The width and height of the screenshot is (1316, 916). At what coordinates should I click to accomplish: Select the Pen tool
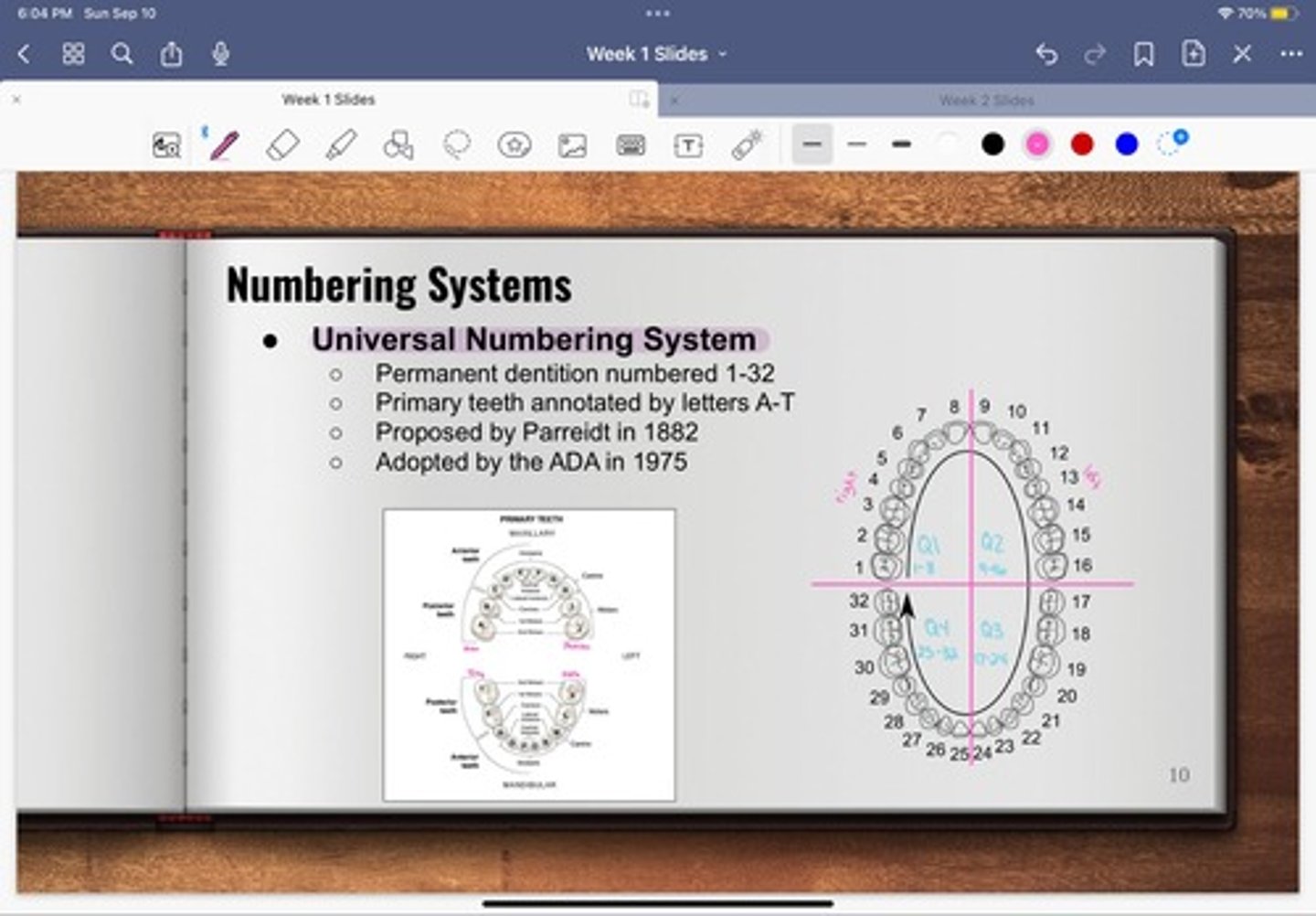click(224, 145)
